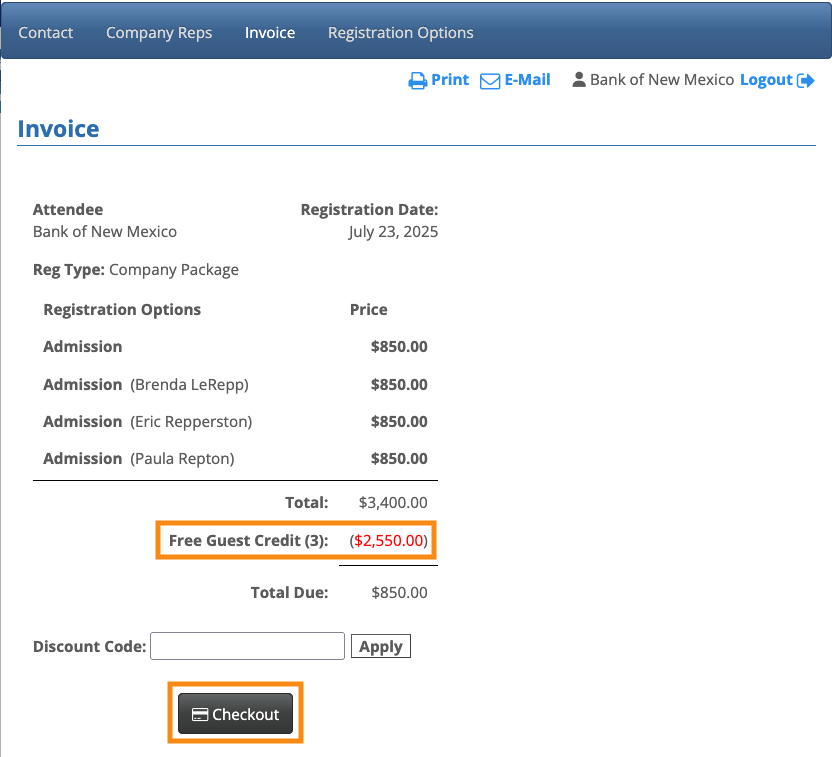Click the credit card icon in Checkout
This screenshot has width=832, height=757.
coord(200,715)
